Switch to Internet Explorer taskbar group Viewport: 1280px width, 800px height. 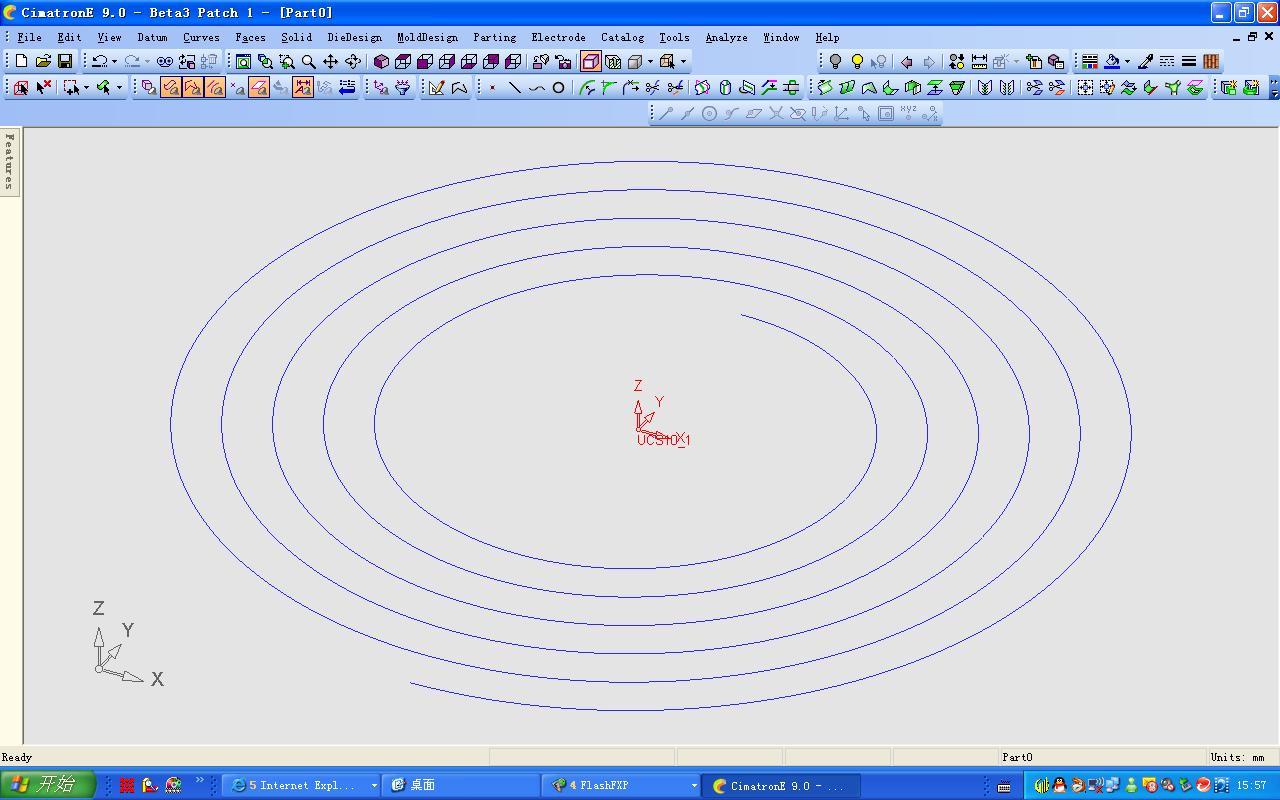coord(301,786)
